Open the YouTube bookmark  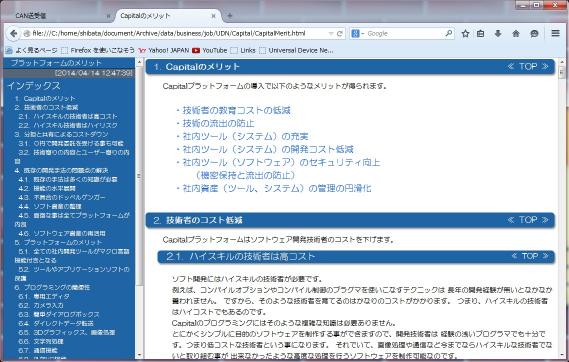click(210, 50)
